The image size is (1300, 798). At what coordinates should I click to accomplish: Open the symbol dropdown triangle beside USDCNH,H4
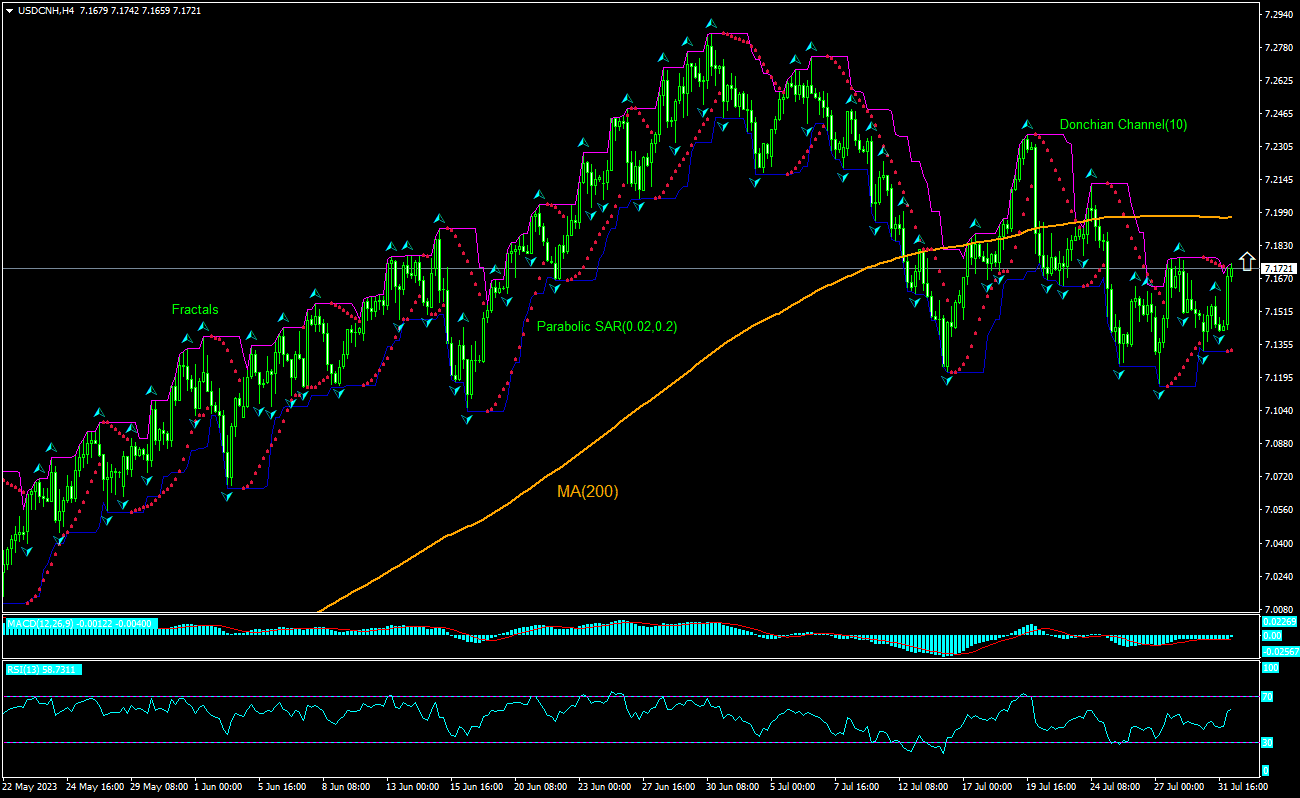(x=10, y=10)
